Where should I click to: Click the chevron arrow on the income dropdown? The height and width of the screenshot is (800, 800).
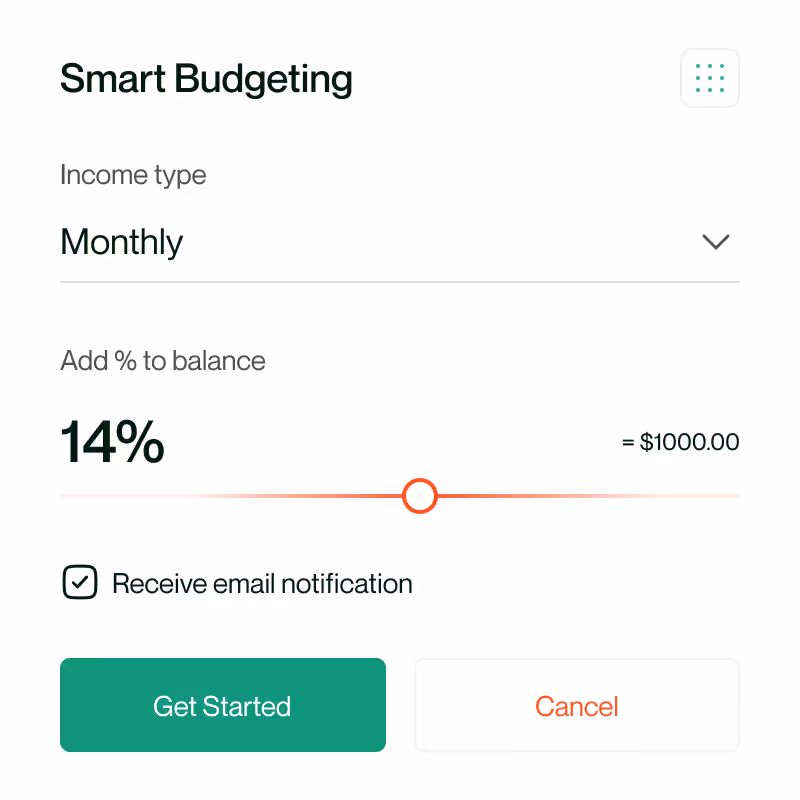click(x=716, y=242)
